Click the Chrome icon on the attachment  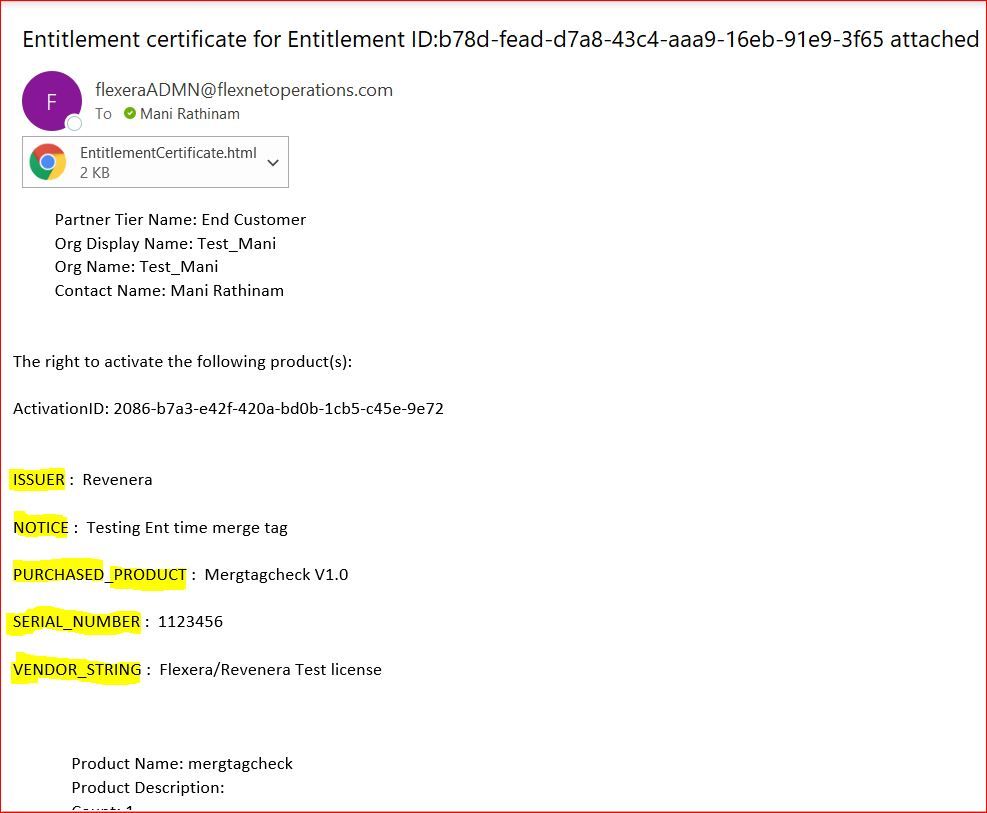(48, 162)
